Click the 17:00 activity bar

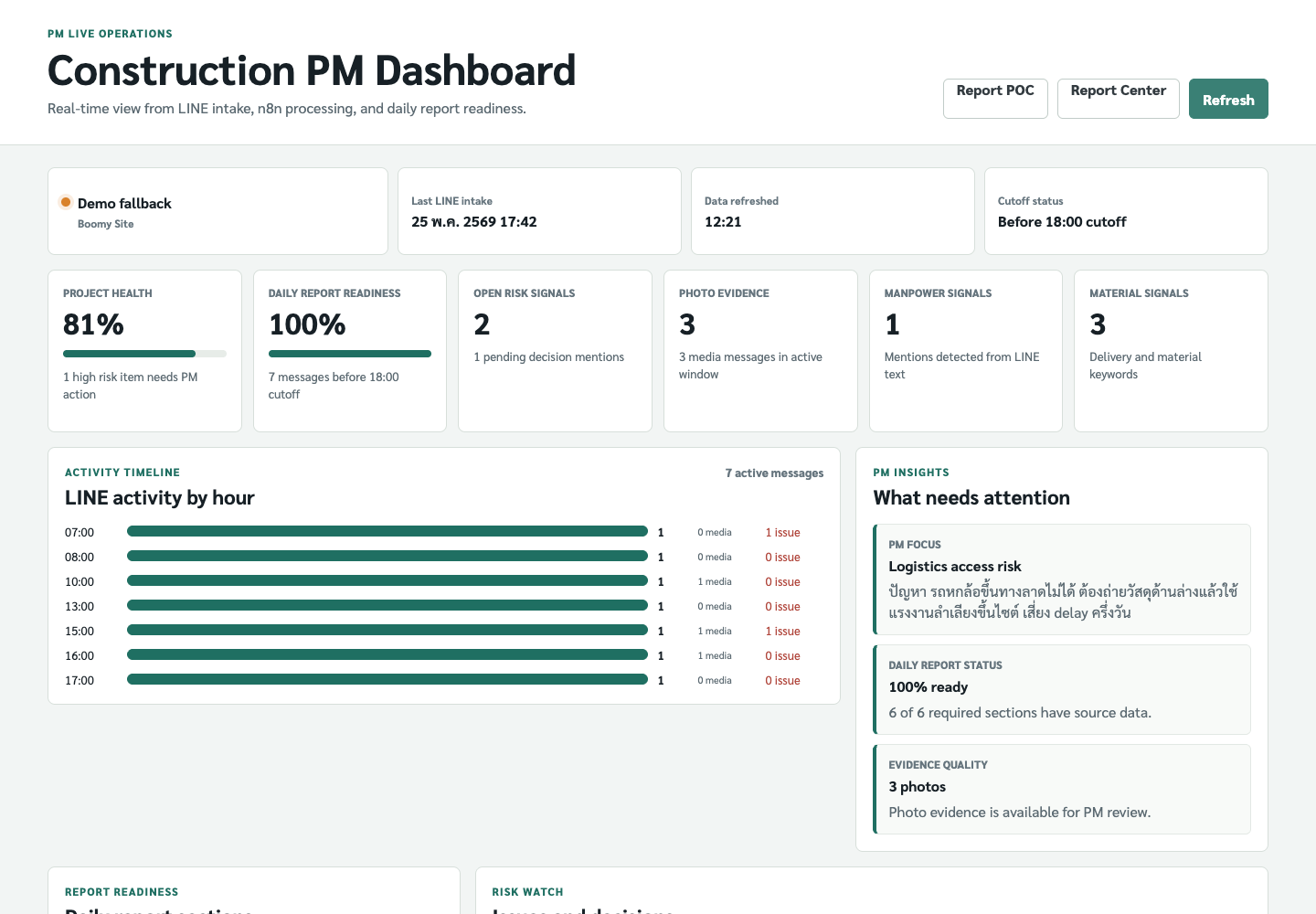[387, 679]
